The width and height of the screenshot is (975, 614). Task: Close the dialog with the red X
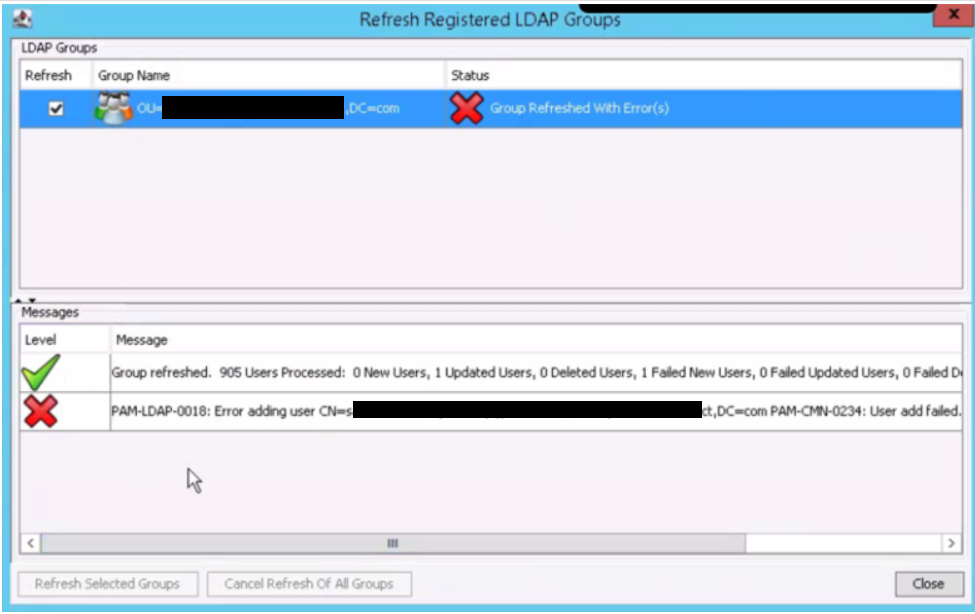(x=953, y=14)
